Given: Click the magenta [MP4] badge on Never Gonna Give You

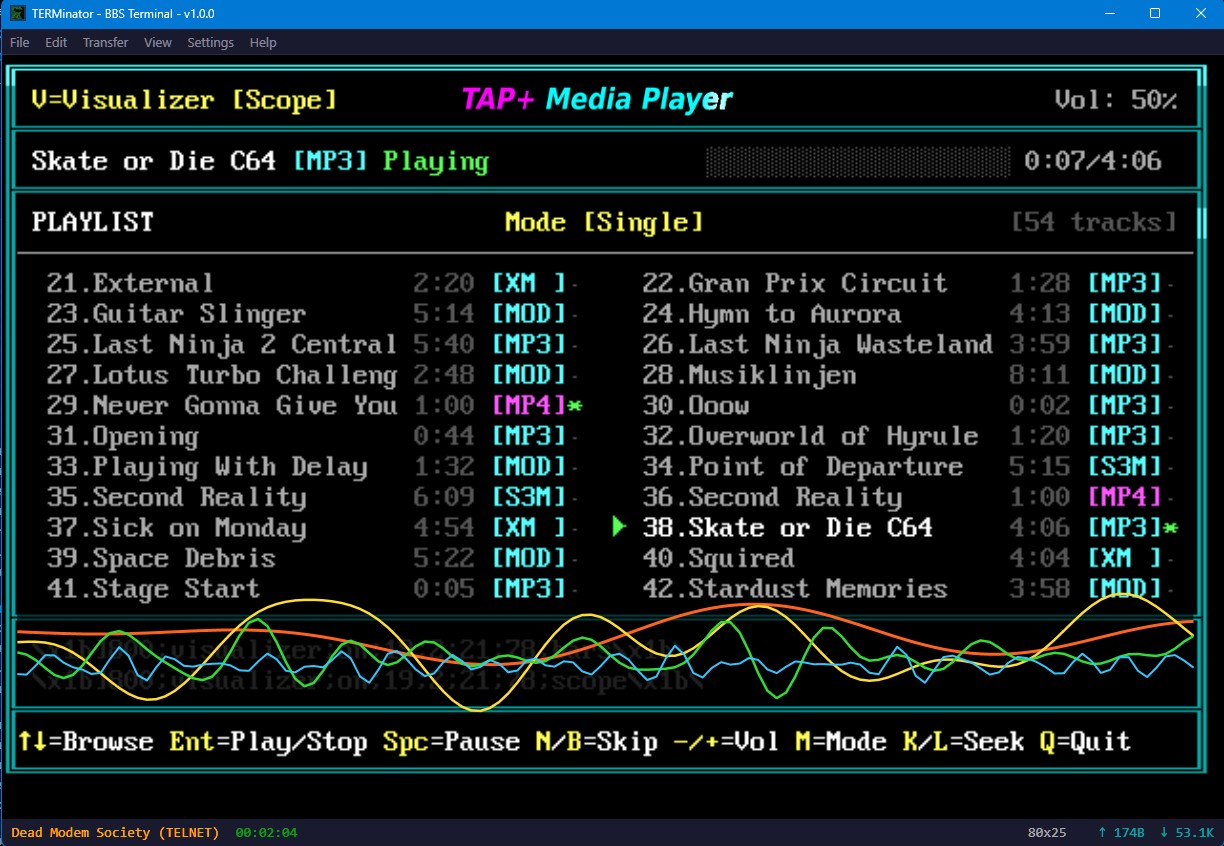Looking at the screenshot, I should point(530,405).
